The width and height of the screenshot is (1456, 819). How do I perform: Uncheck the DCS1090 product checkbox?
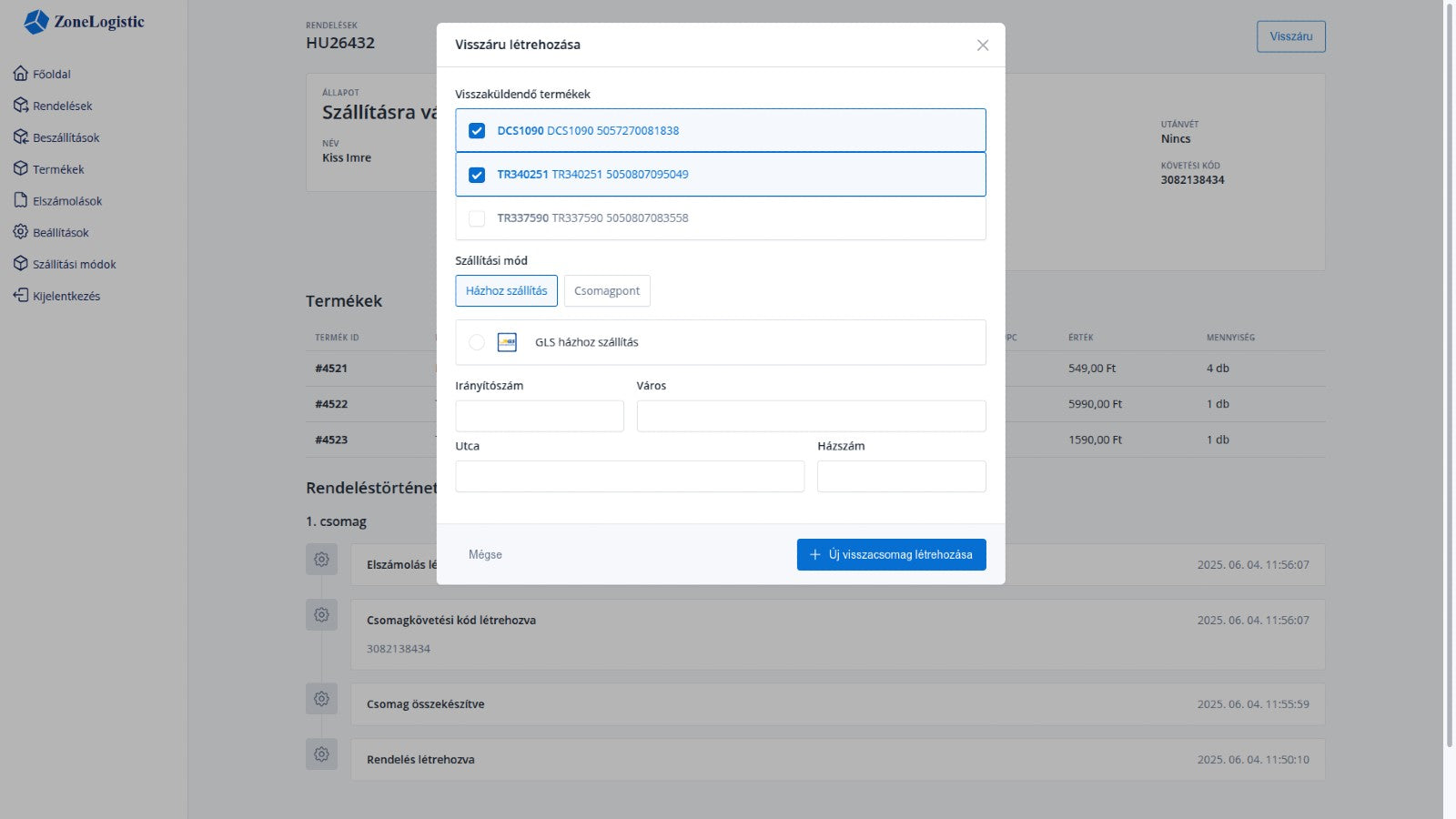tap(477, 131)
